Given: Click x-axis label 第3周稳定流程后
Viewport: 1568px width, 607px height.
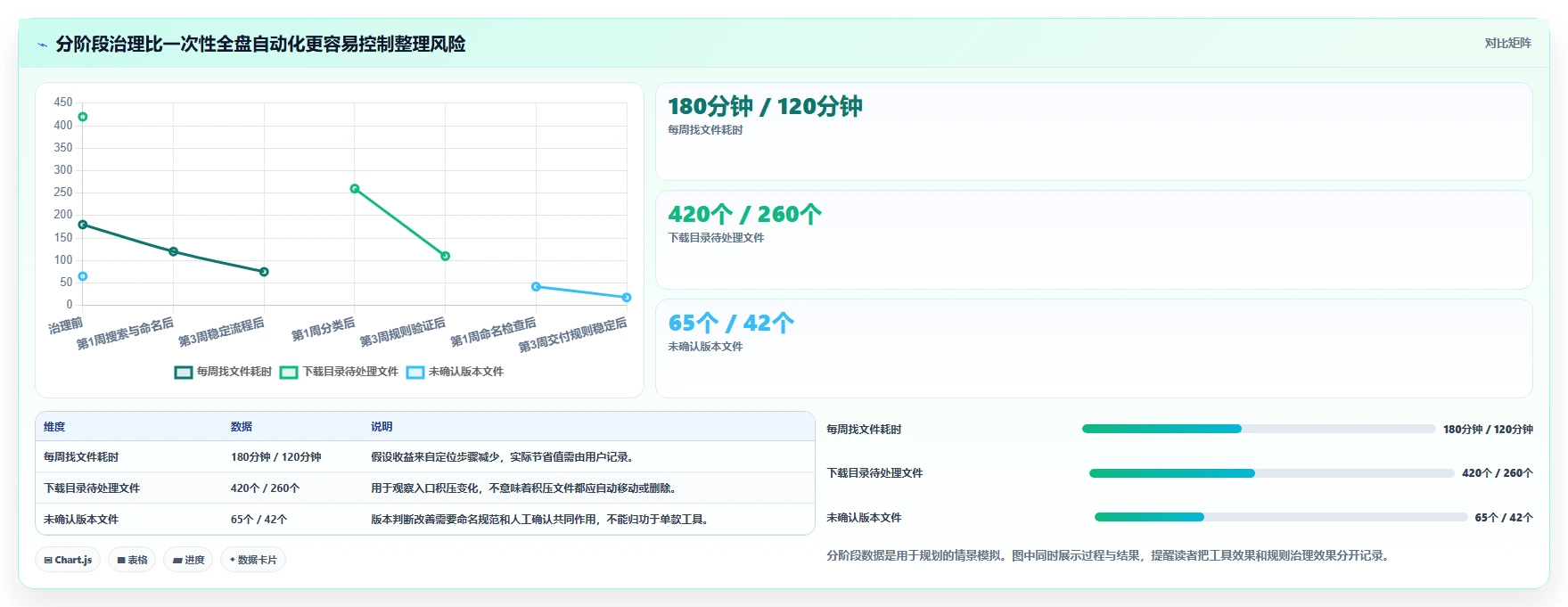Looking at the screenshot, I should tap(221, 332).
